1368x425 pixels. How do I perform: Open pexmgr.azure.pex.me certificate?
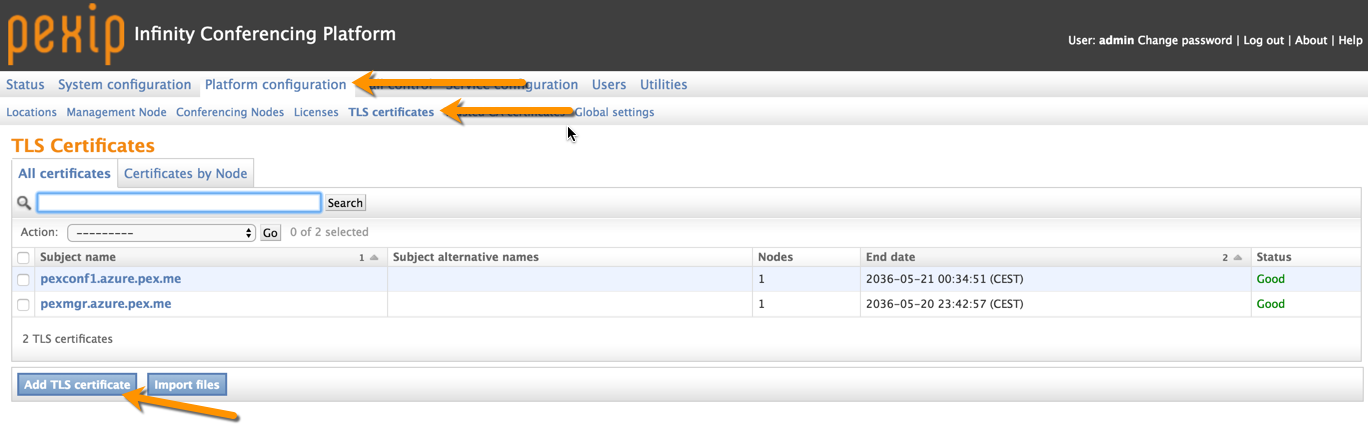pos(106,304)
